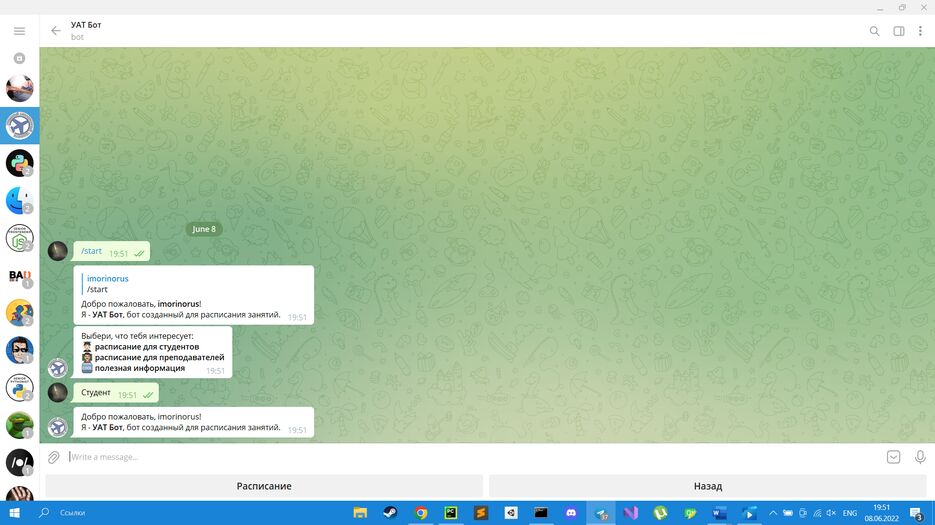Open Discord from the taskbar
Screen dimensions: 935x525
pos(571,513)
